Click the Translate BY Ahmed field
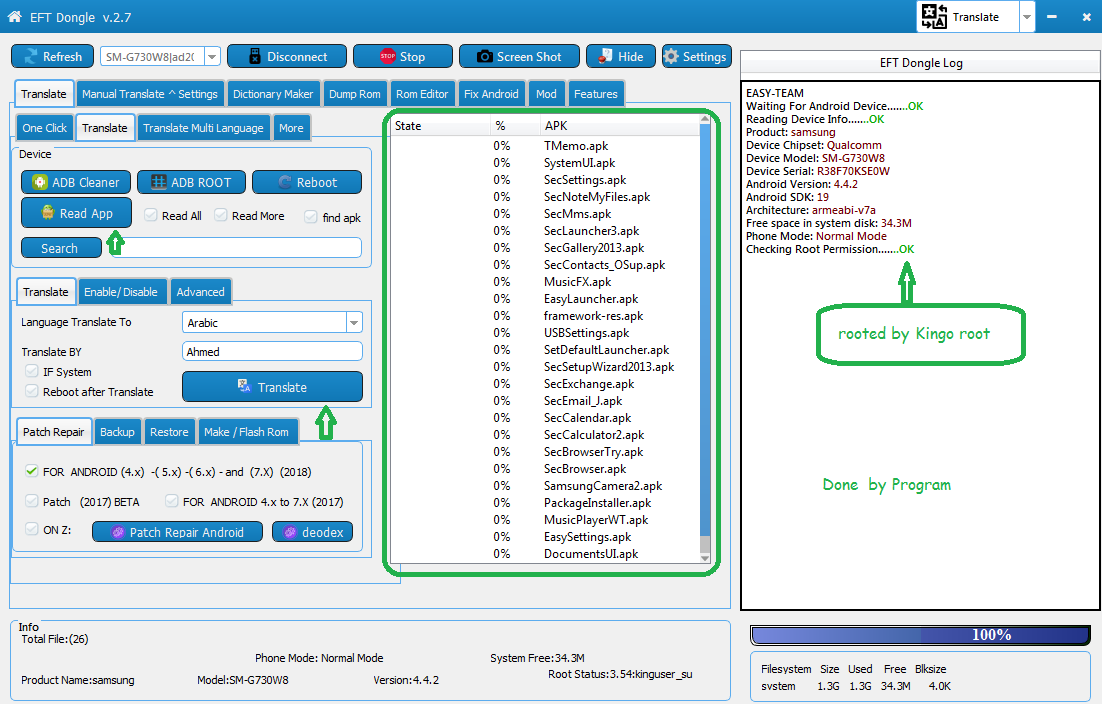1102x704 pixels. (x=272, y=351)
